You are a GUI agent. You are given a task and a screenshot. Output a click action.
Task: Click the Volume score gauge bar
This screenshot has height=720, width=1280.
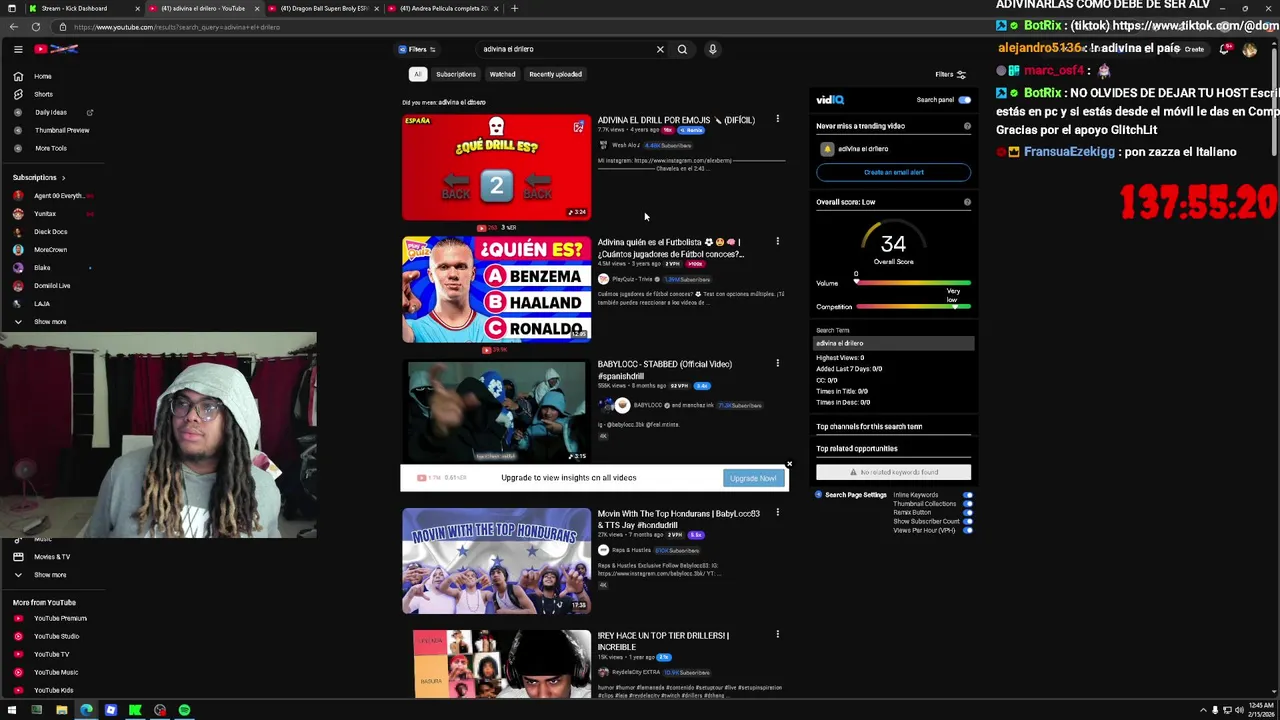[913, 283]
